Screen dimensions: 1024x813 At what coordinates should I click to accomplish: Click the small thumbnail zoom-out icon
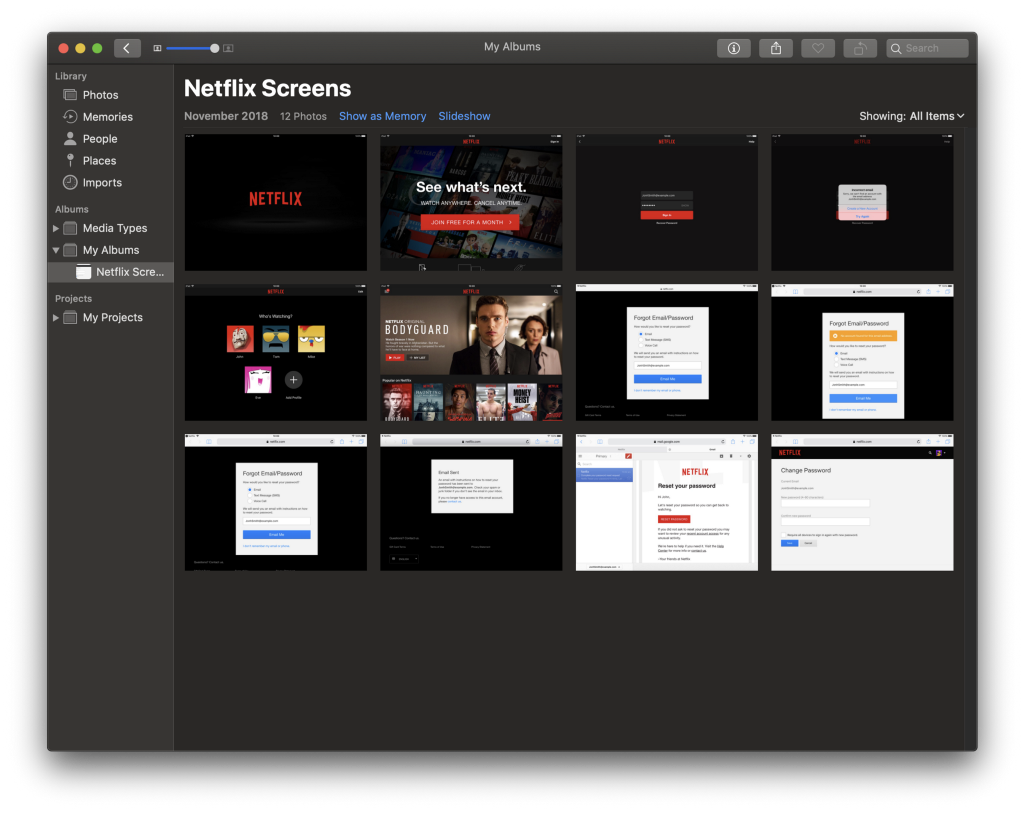click(157, 48)
